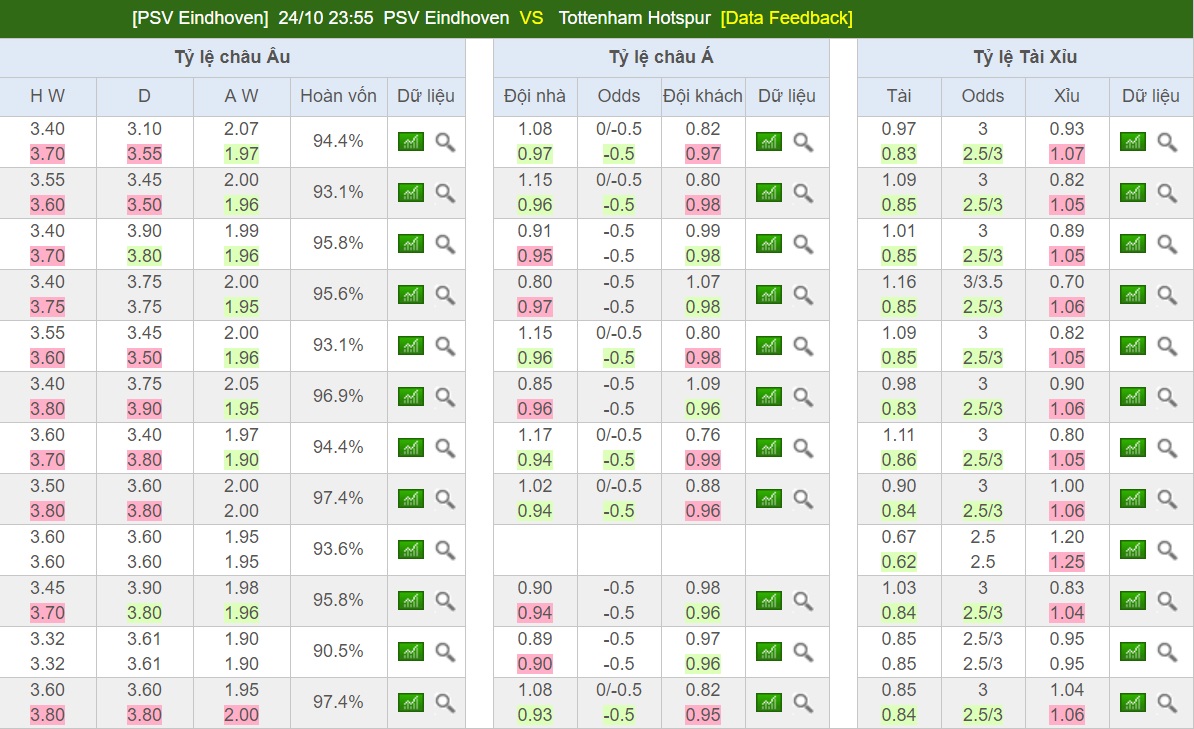The width and height of the screenshot is (1194, 729).
Task: Select the 90.5% return value
Action: coord(338,651)
